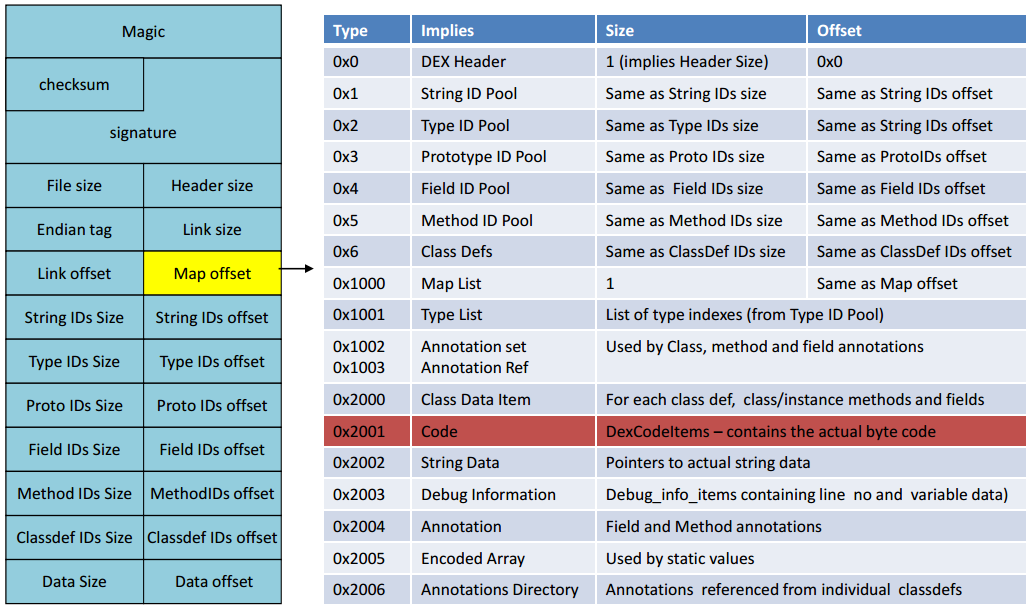Click the 0x2002 String Data row
The width and height of the screenshot is (1033, 609).
(x=675, y=463)
